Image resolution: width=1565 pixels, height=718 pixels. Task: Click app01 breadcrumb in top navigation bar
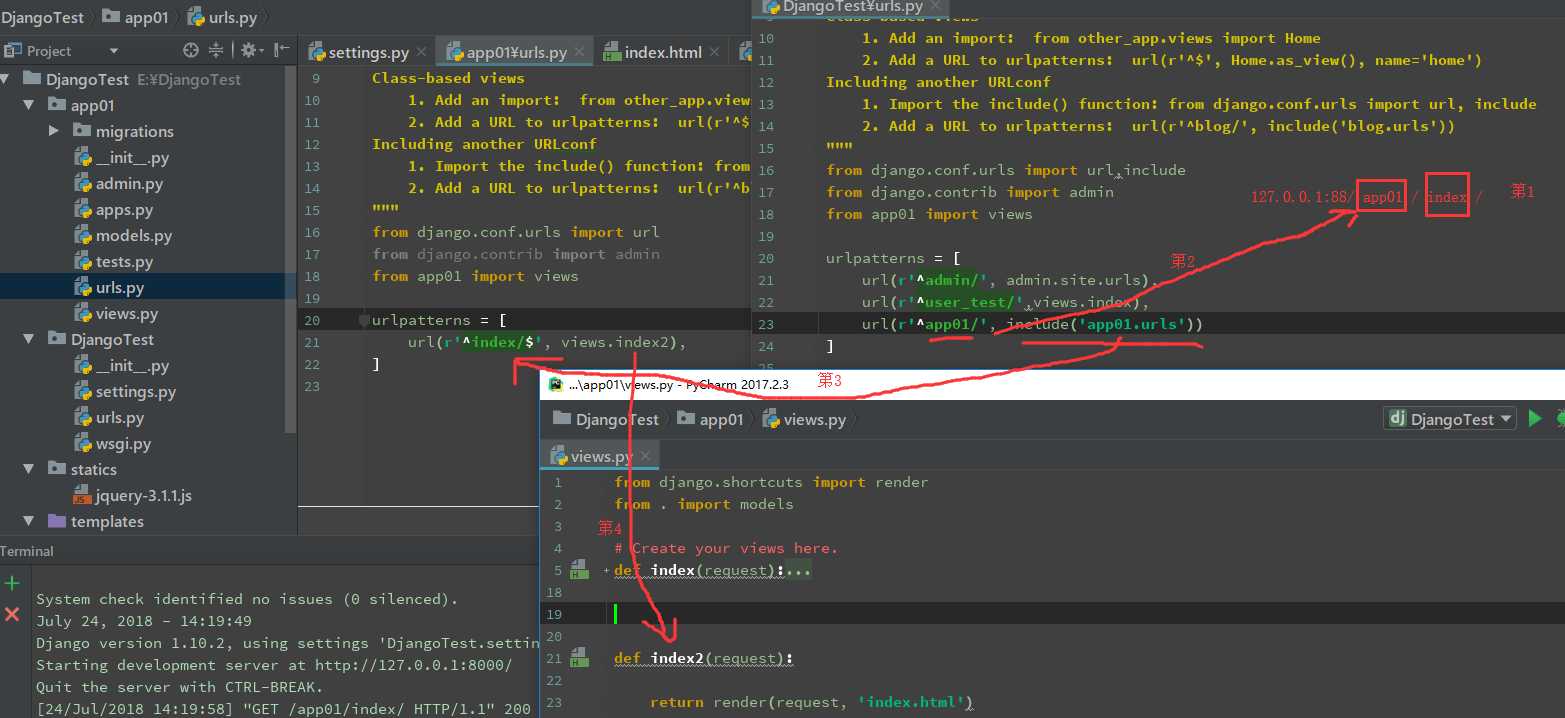[136, 17]
